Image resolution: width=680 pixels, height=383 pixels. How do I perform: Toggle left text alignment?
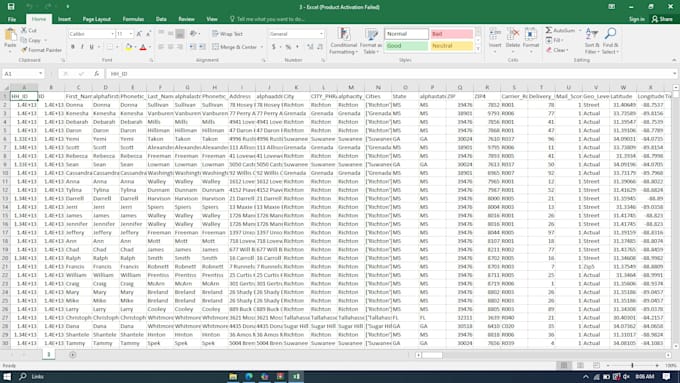[x=161, y=47]
